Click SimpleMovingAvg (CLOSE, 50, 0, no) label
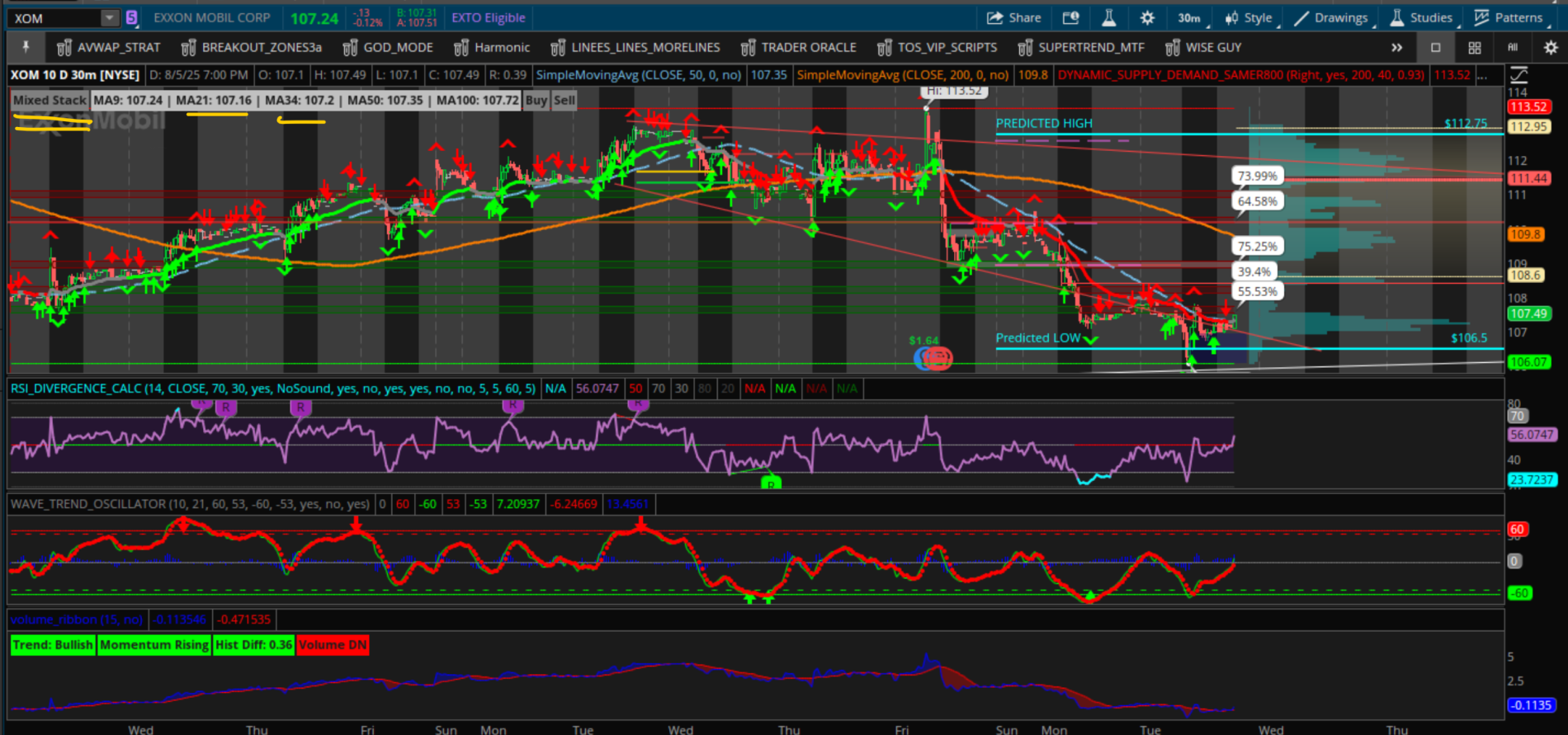 coord(639,75)
